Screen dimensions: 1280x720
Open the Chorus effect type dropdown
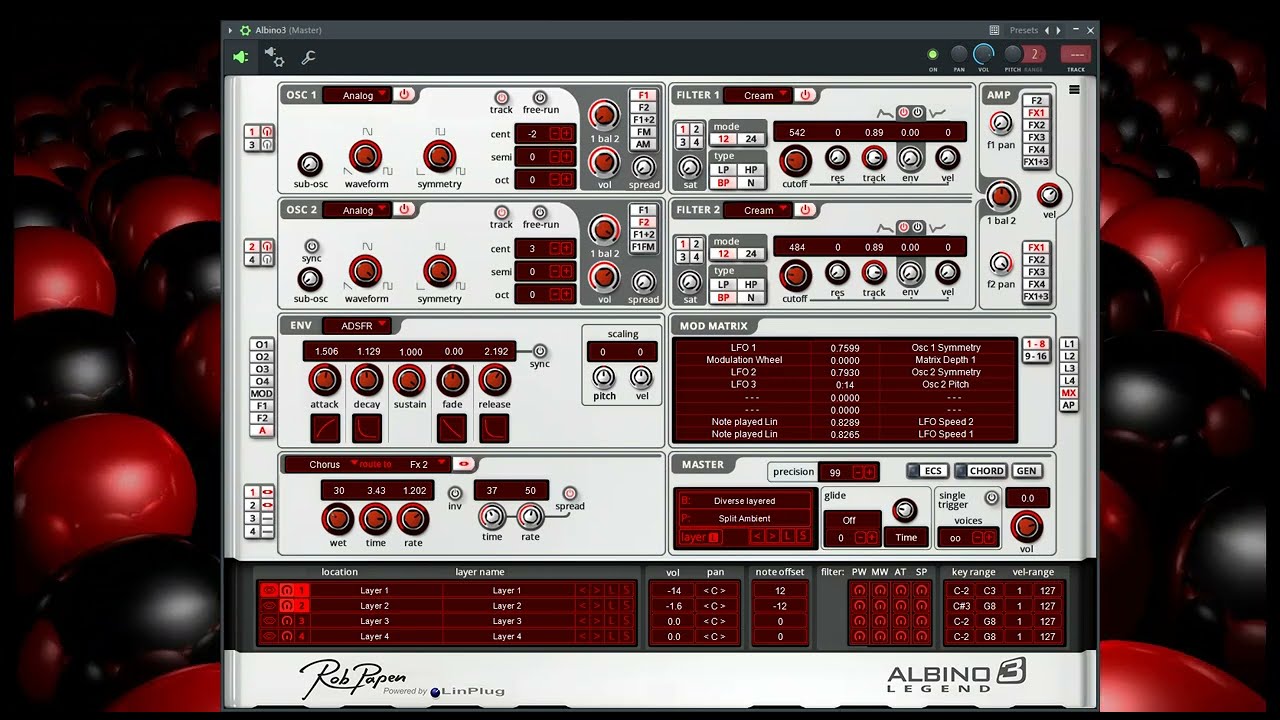324,464
